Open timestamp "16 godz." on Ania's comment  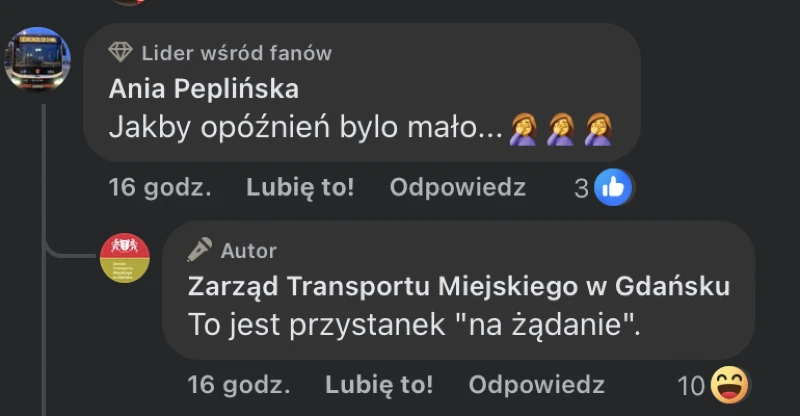point(159,188)
